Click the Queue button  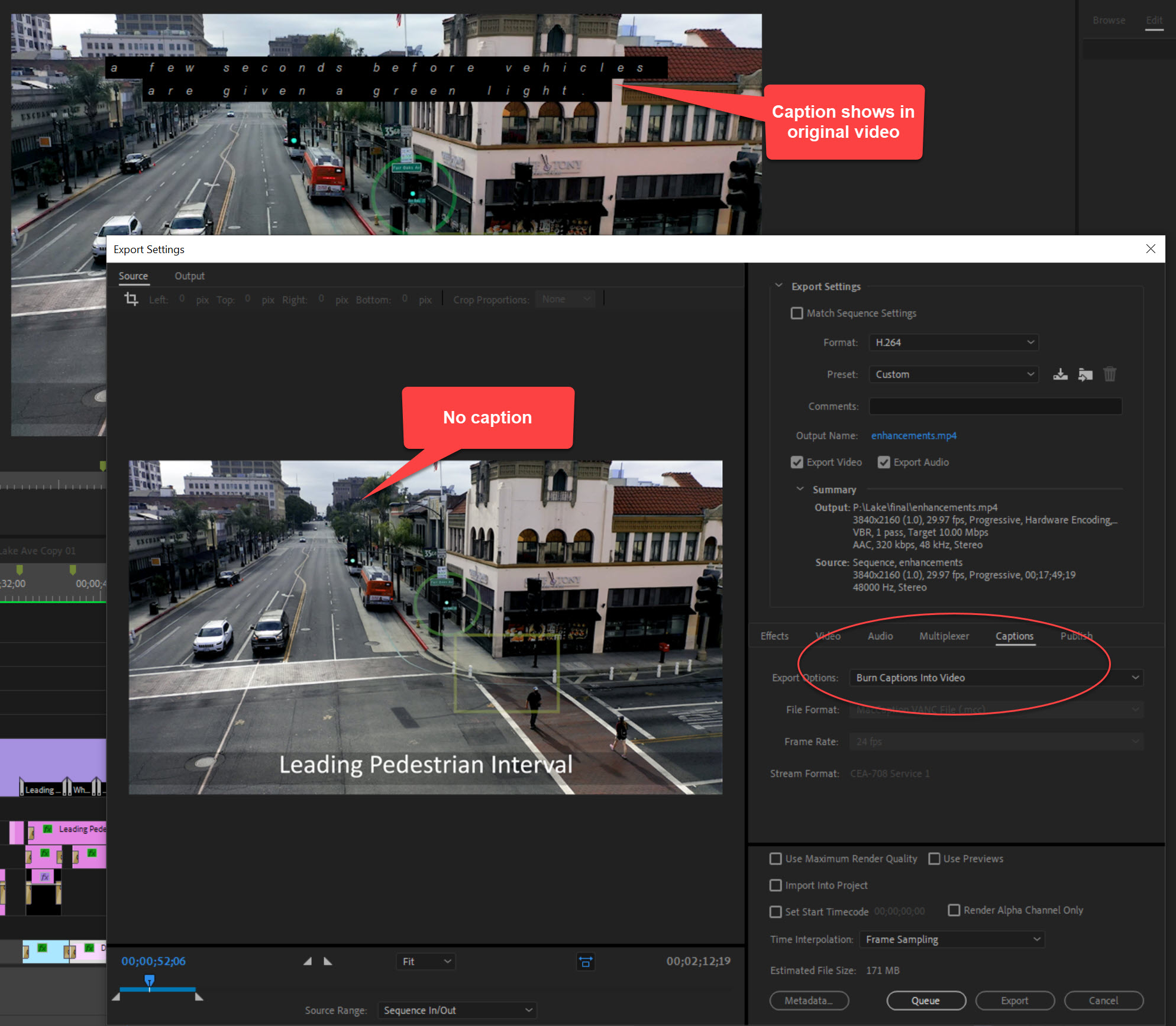tap(926, 1001)
